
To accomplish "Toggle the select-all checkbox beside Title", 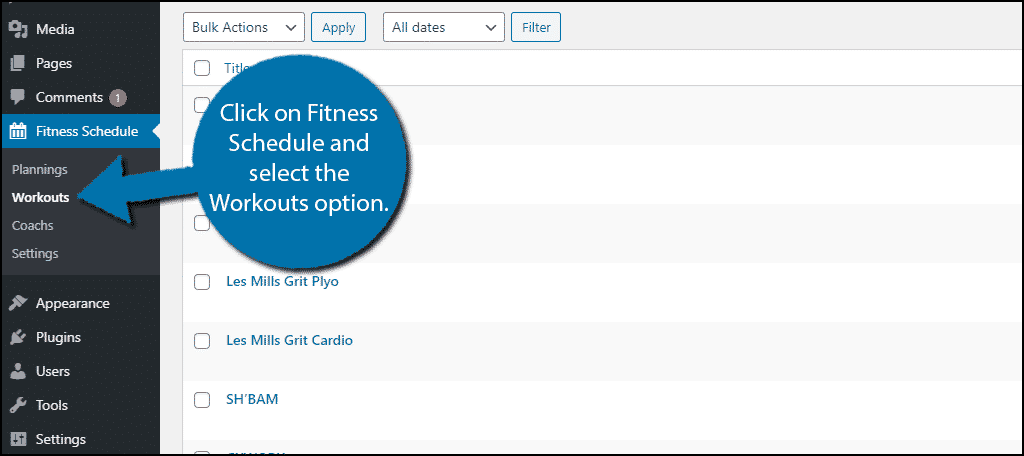I will click(202, 68).
